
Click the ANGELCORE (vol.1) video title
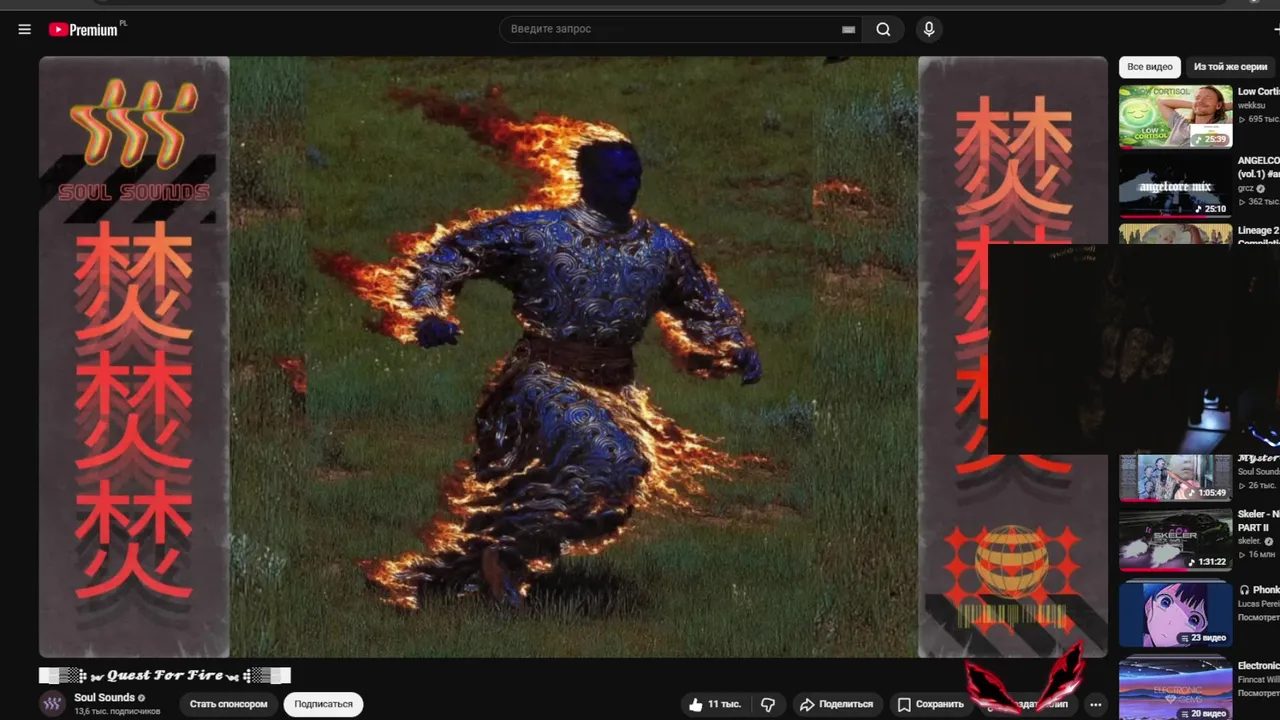[x=1258, y=167]
